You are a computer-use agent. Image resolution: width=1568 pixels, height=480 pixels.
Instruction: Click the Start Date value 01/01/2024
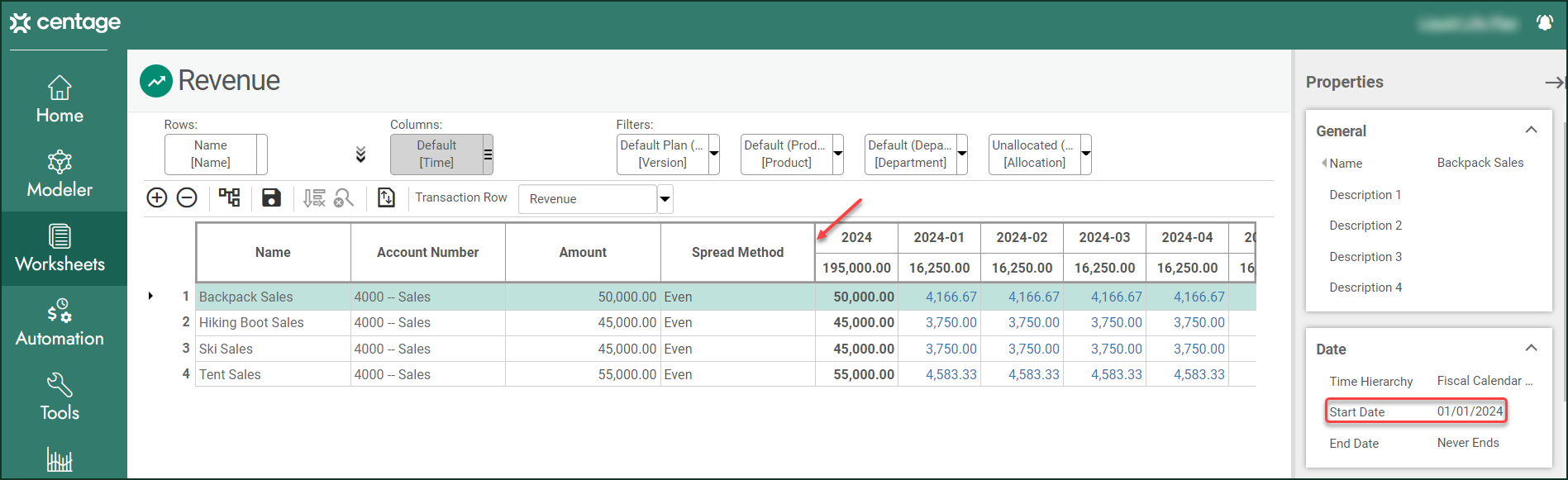tap(1470, 411)
